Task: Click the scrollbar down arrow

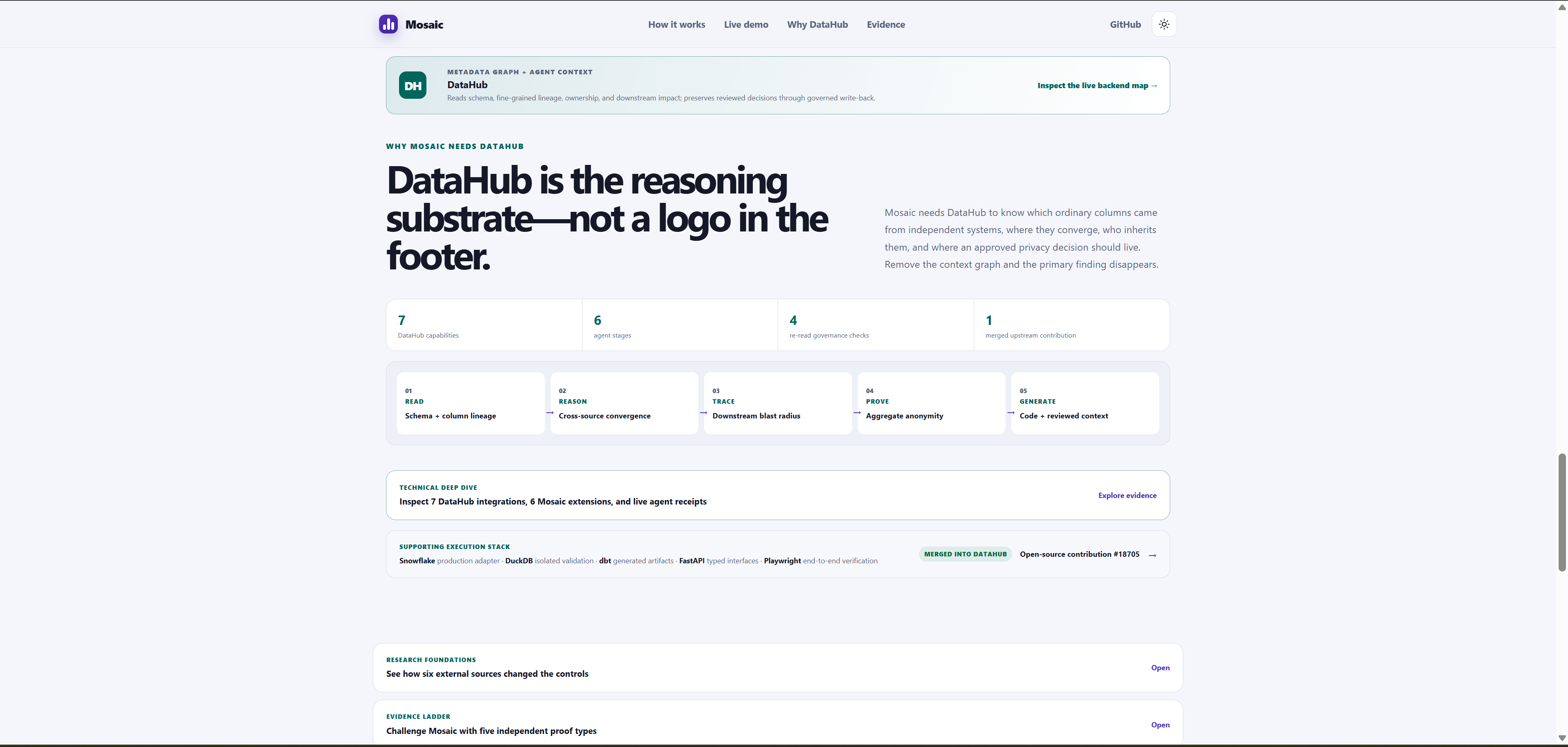Action: coord(1561,738)
